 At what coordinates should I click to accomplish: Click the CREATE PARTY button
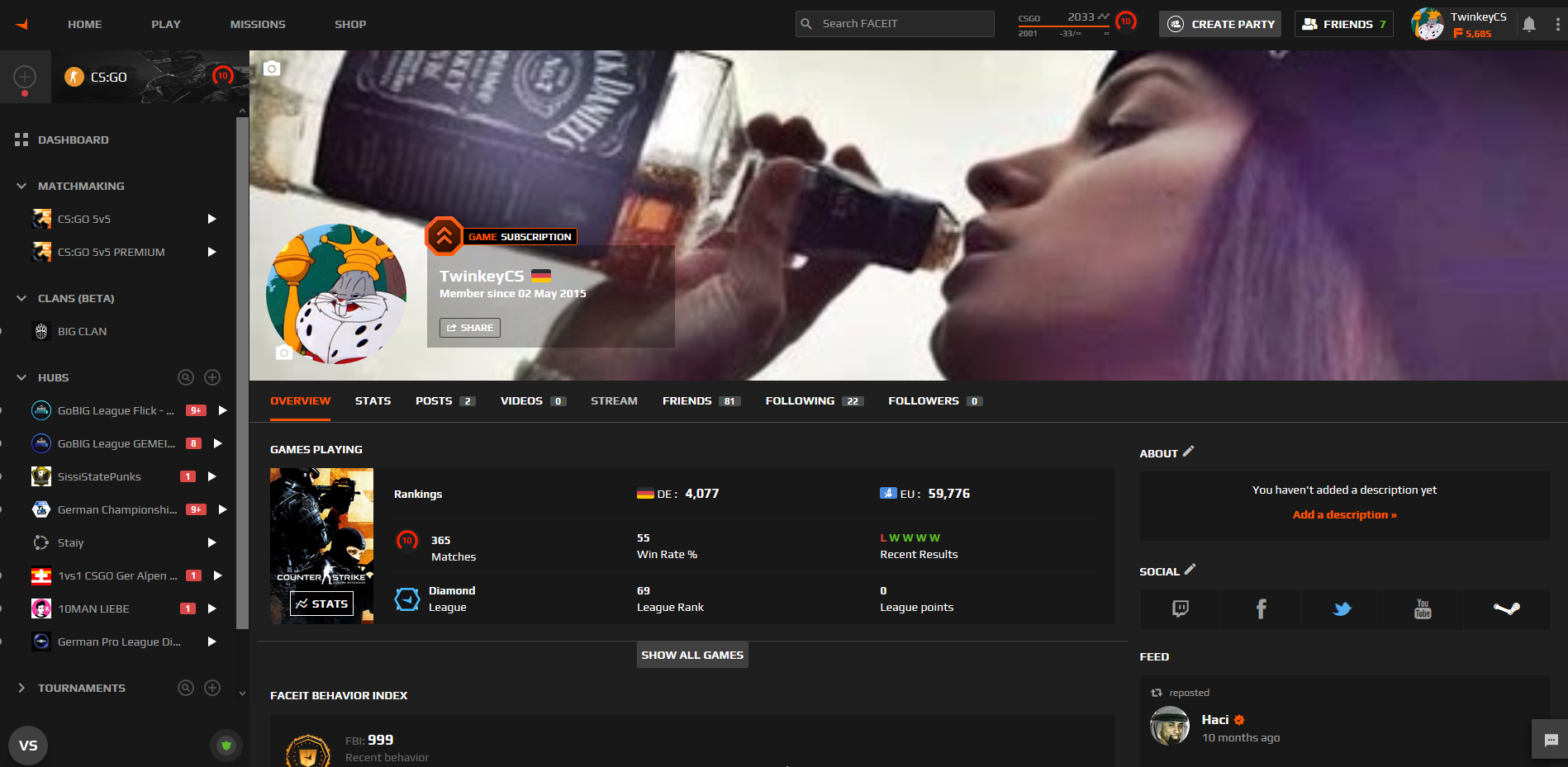(1220, 24)
